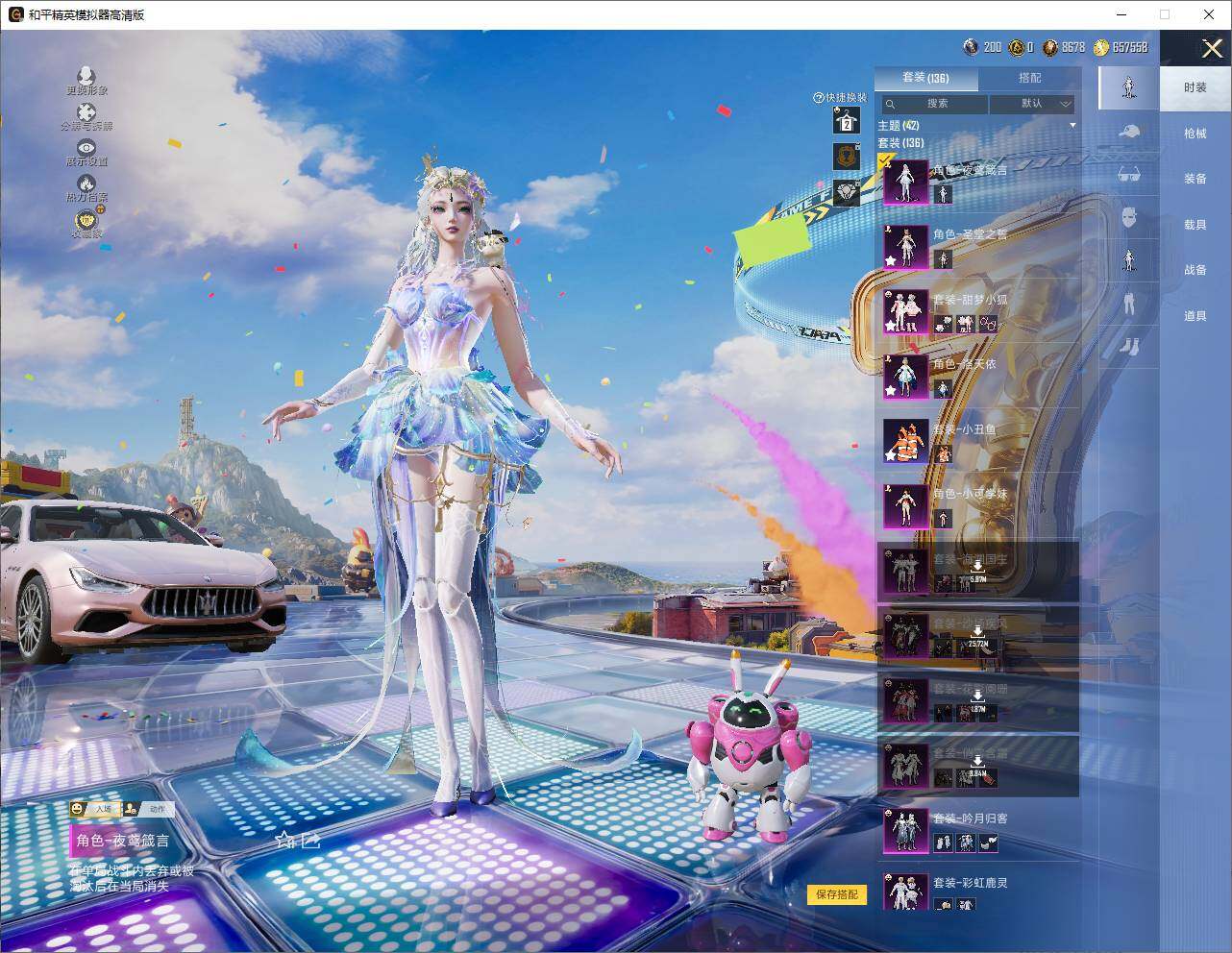Select the 套装-甜梦小狐 outfit thumbnail
Viewport: 1232px width, 953px height.
(x=905, y=311)
